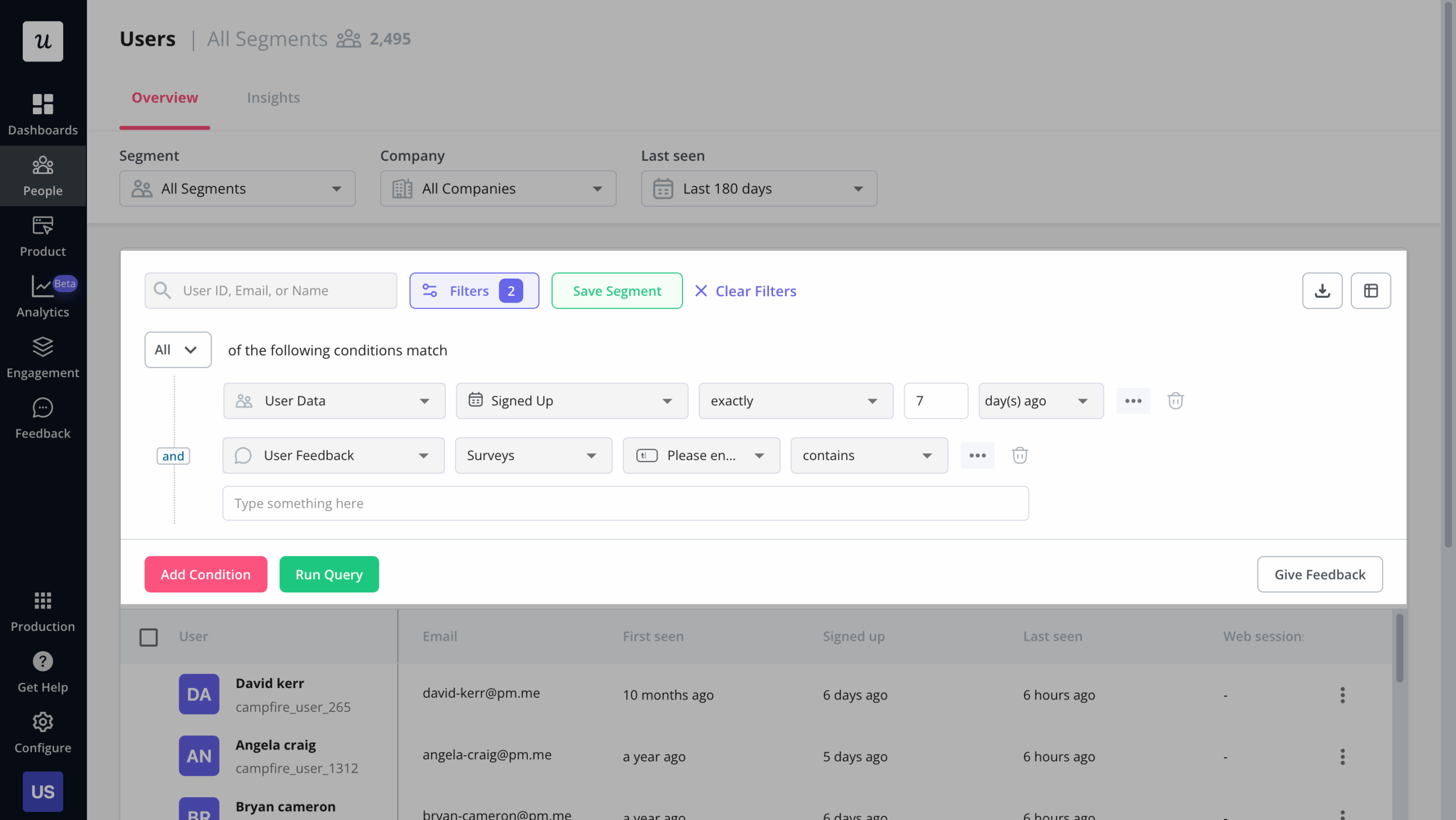The width and height of the screenshot is (1456, 820).
Task: Switch to the Insights tab
Action: tap(274, 97)
